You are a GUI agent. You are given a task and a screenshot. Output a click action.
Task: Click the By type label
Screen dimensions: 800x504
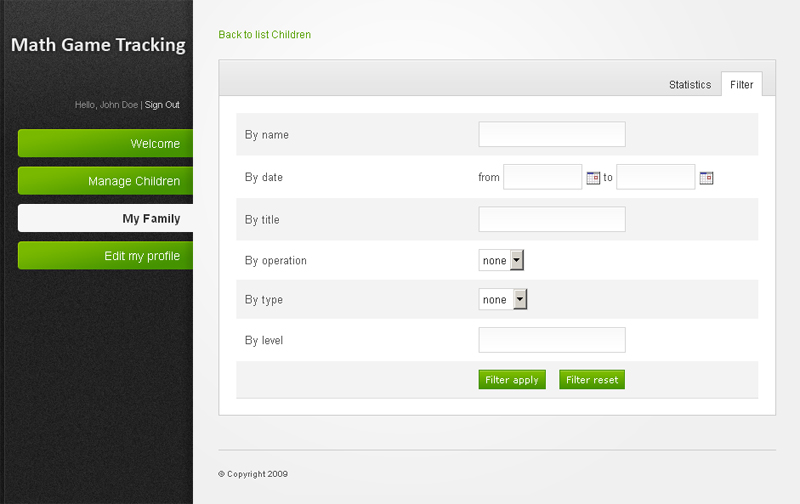(x=264, y=300)
